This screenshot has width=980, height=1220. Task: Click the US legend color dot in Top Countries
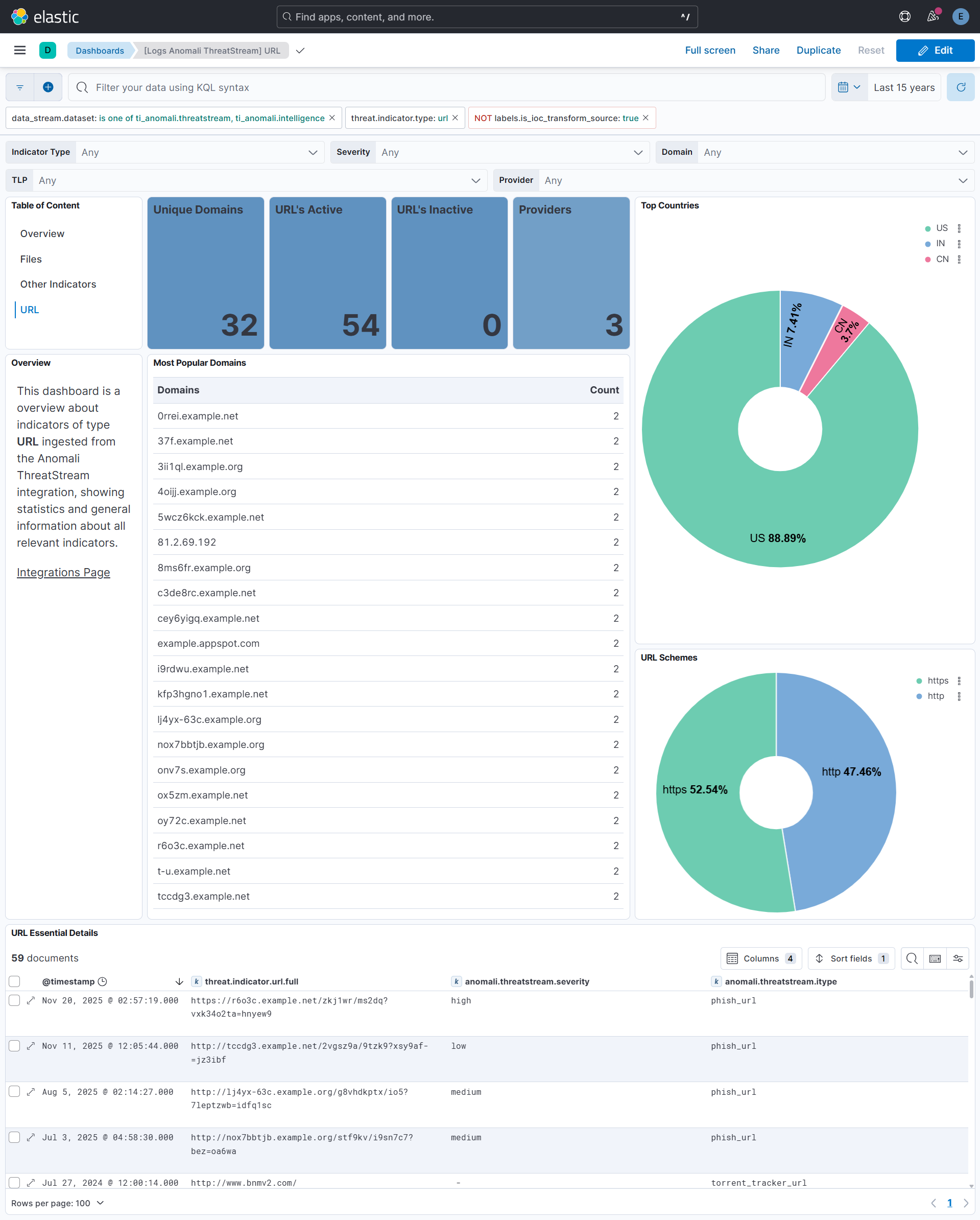(x=927, y=228)
